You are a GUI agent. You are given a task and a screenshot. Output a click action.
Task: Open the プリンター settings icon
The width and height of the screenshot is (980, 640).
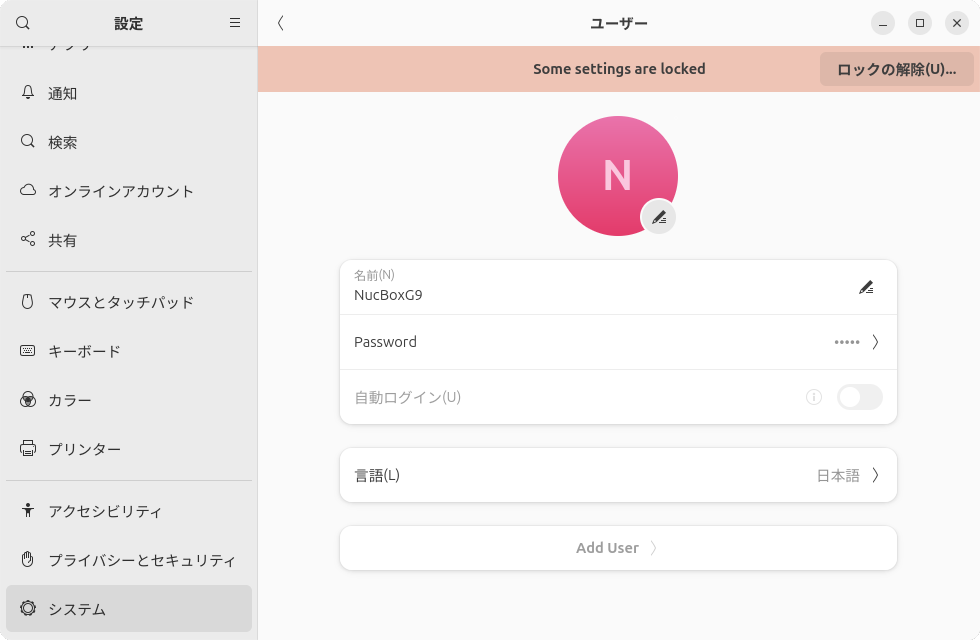click(x=27, y=449)
